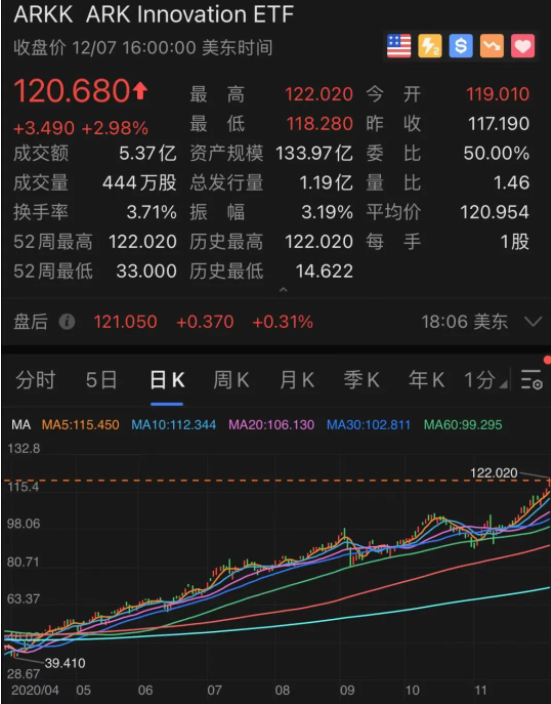Tap the 振幅 value 3.19%
This screenshot has width=551, height=704.
pos(327,212)
